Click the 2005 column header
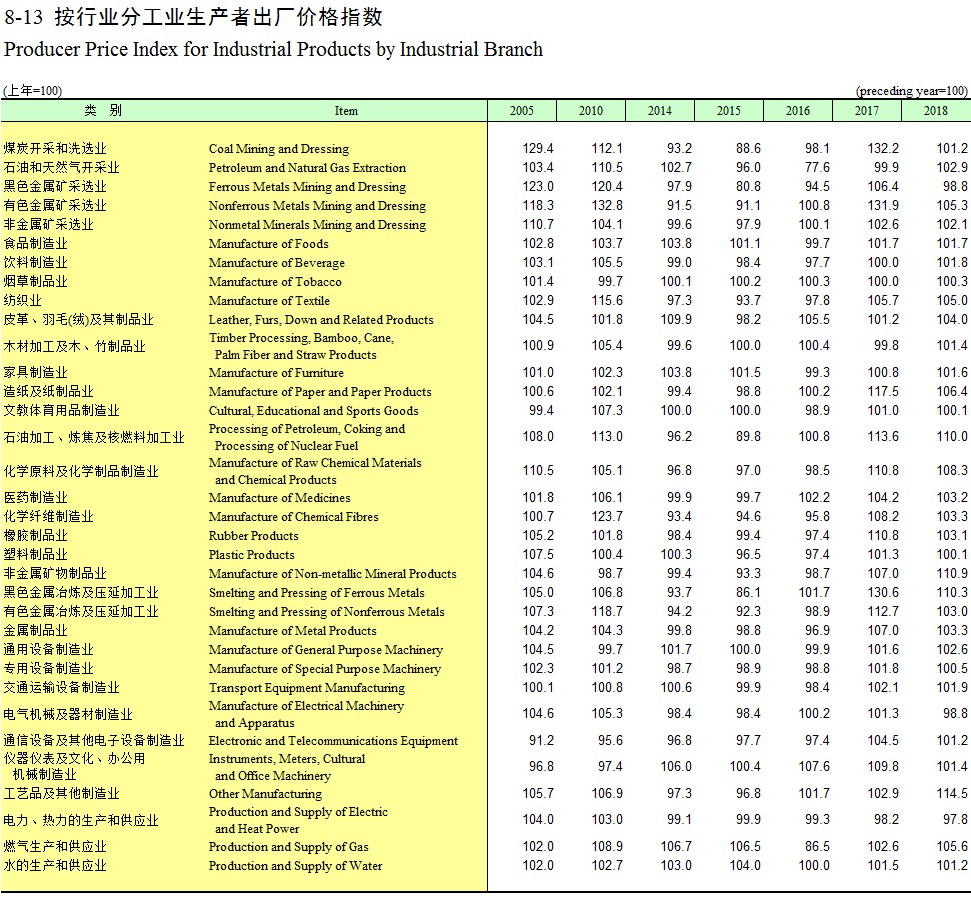The image size is (971, 914). 521,111
